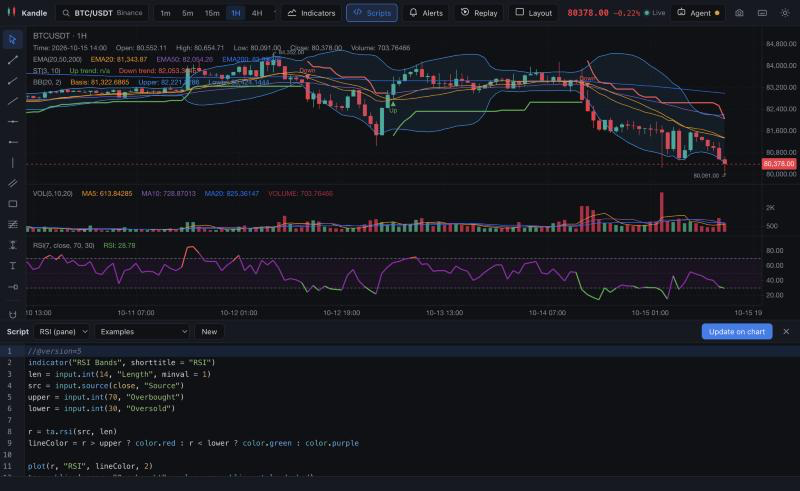Viewport: 800px width, 491px height.
Task: Select the trend line drawing tool
Action: click(13, 60)
